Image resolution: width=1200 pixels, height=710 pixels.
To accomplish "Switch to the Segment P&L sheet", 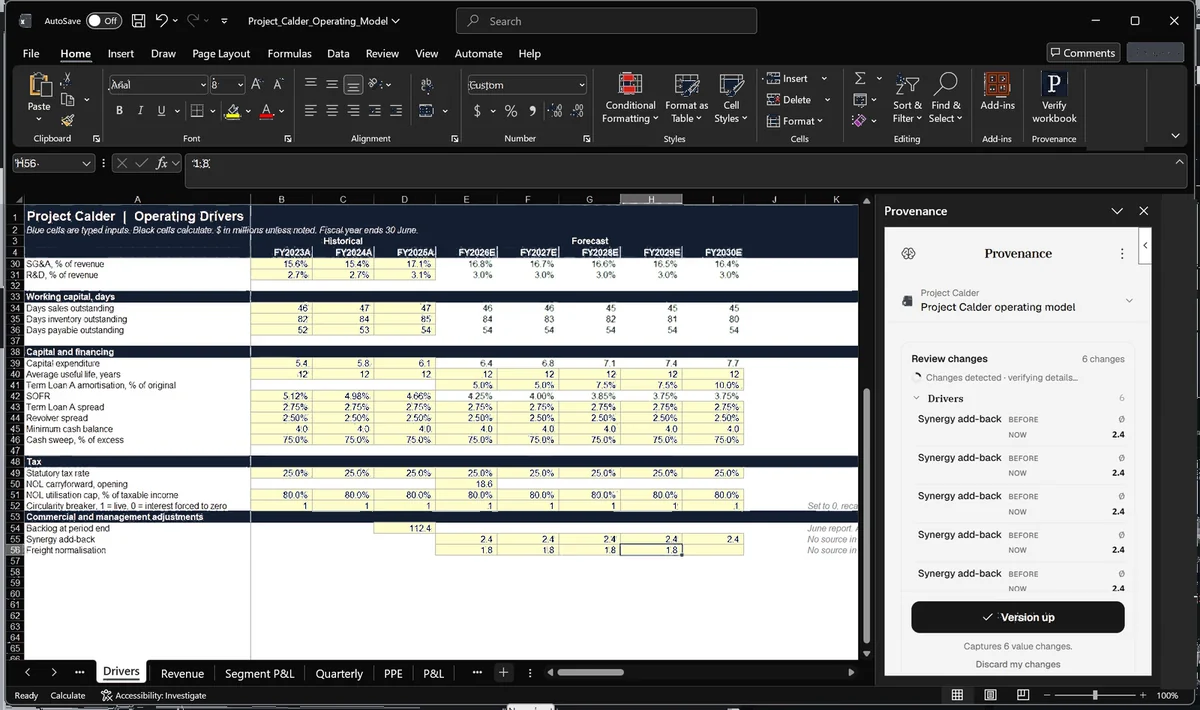I will (x=259, y=673).
